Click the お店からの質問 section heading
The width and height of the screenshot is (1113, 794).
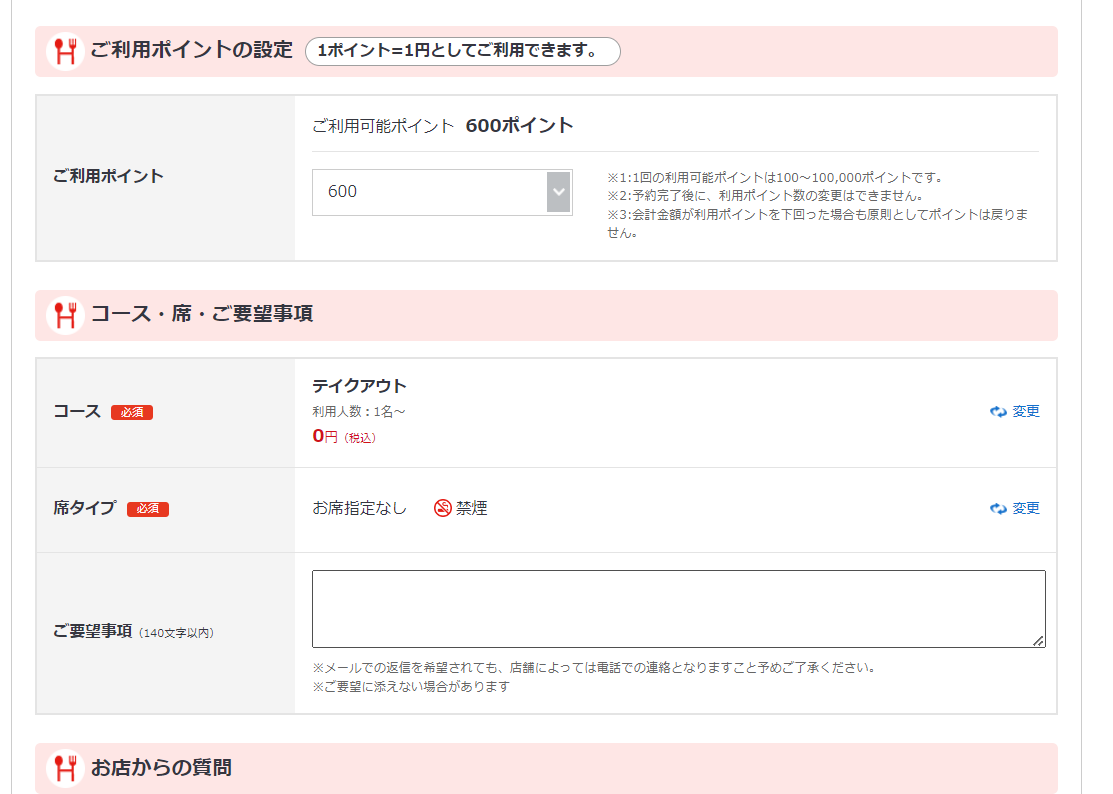coord(161,768)
